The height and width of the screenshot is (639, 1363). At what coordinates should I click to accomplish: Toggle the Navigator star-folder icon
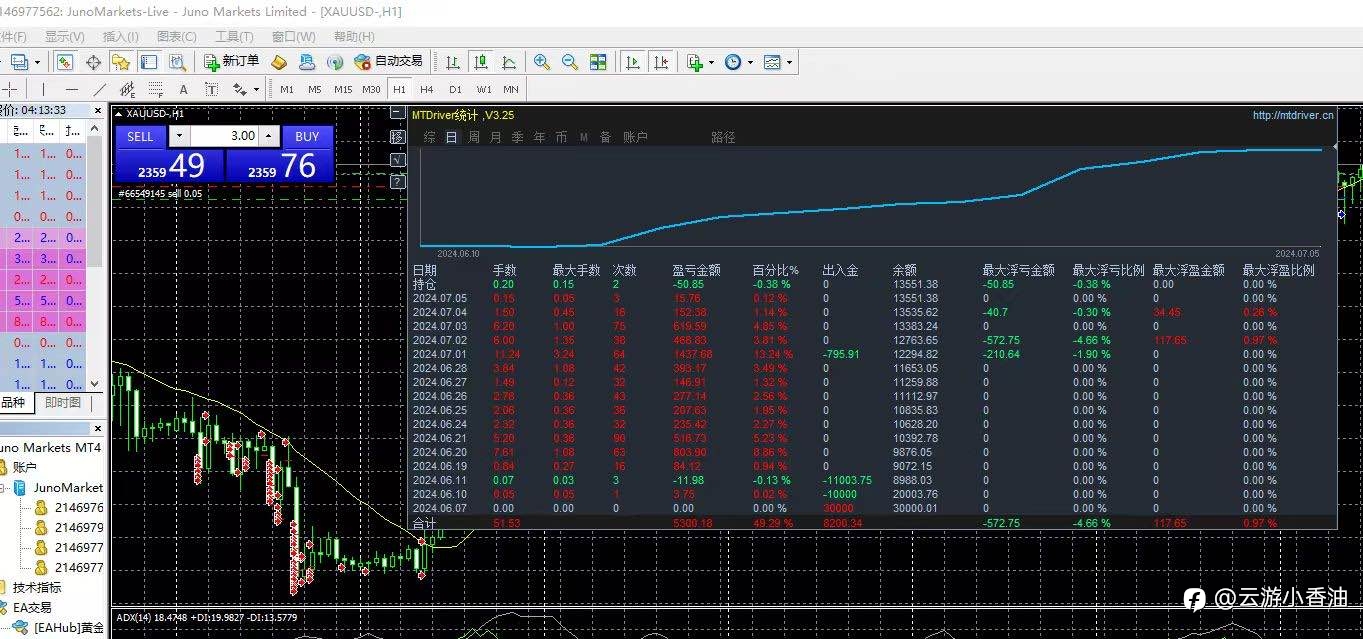tap(121, 62)
